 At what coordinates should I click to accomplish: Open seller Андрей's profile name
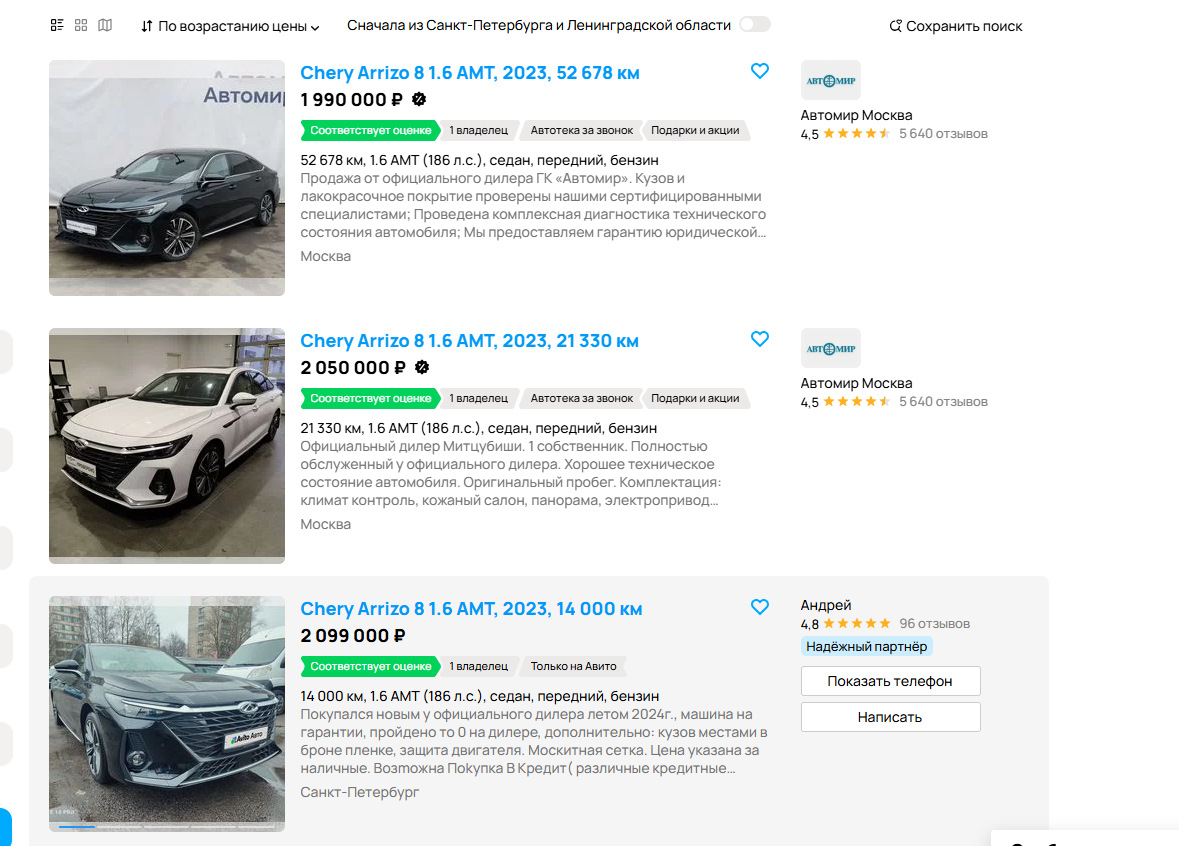[x=826, y=605]
